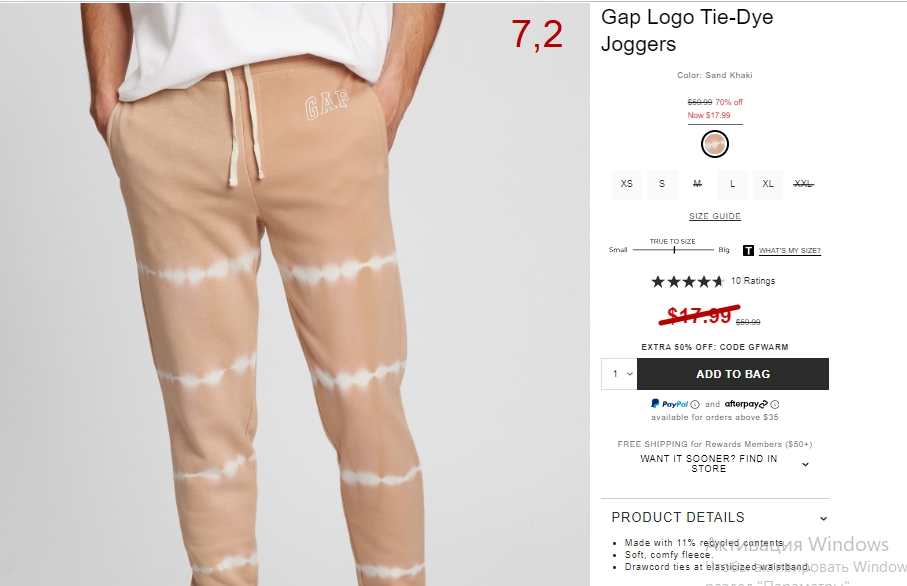Open the What's My Size link
Image resolution: width=907 pixels, height=586 pixels.
pyautogui.click(x=790, y=250)
